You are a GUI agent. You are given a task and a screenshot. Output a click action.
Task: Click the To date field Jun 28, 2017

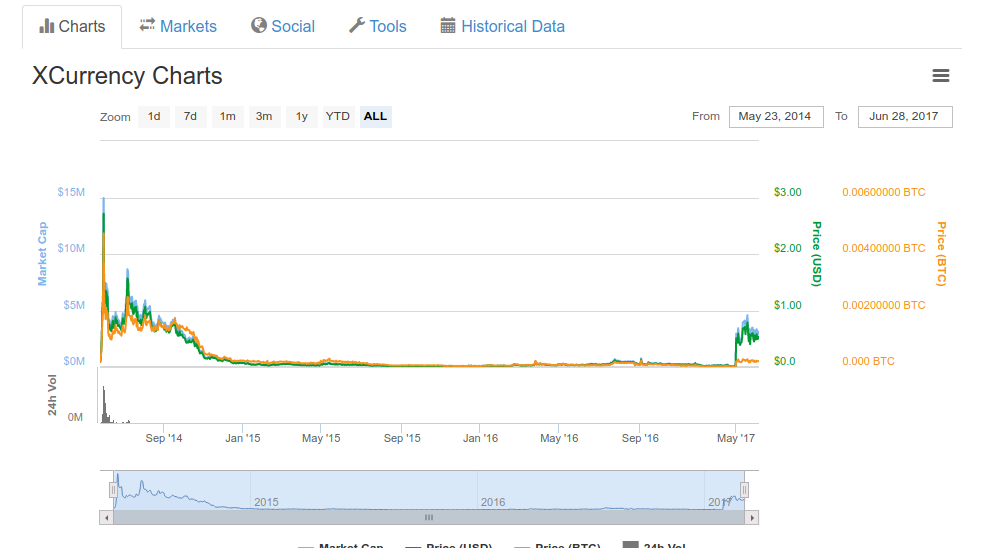tap(904, 117)
